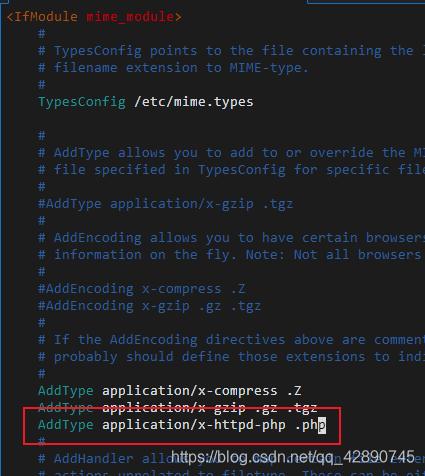Click the blog.csdn.net watermark link
Image resolution: width=425 pixels, height=476 pixels.
293,457
